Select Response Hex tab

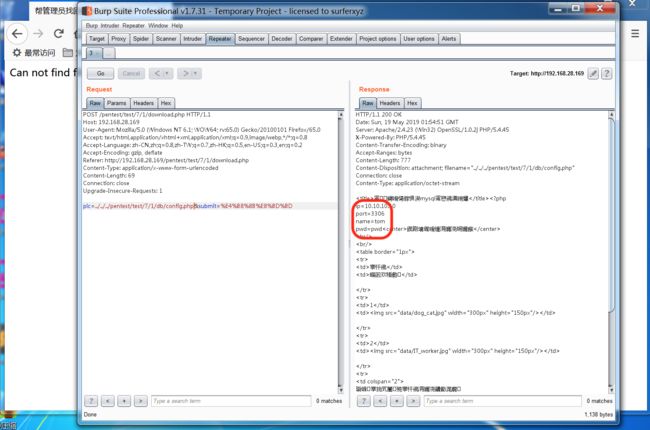tap(412, 103)
